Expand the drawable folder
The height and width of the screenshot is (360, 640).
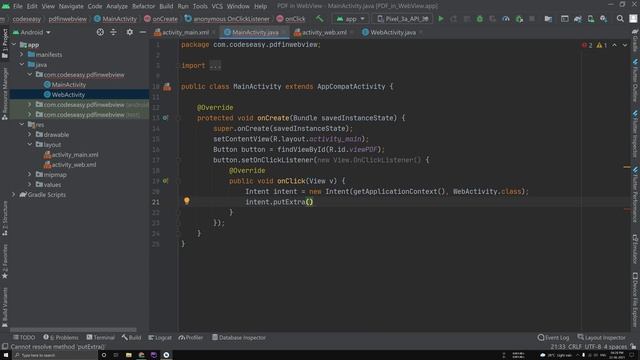(x=29, y=134)
